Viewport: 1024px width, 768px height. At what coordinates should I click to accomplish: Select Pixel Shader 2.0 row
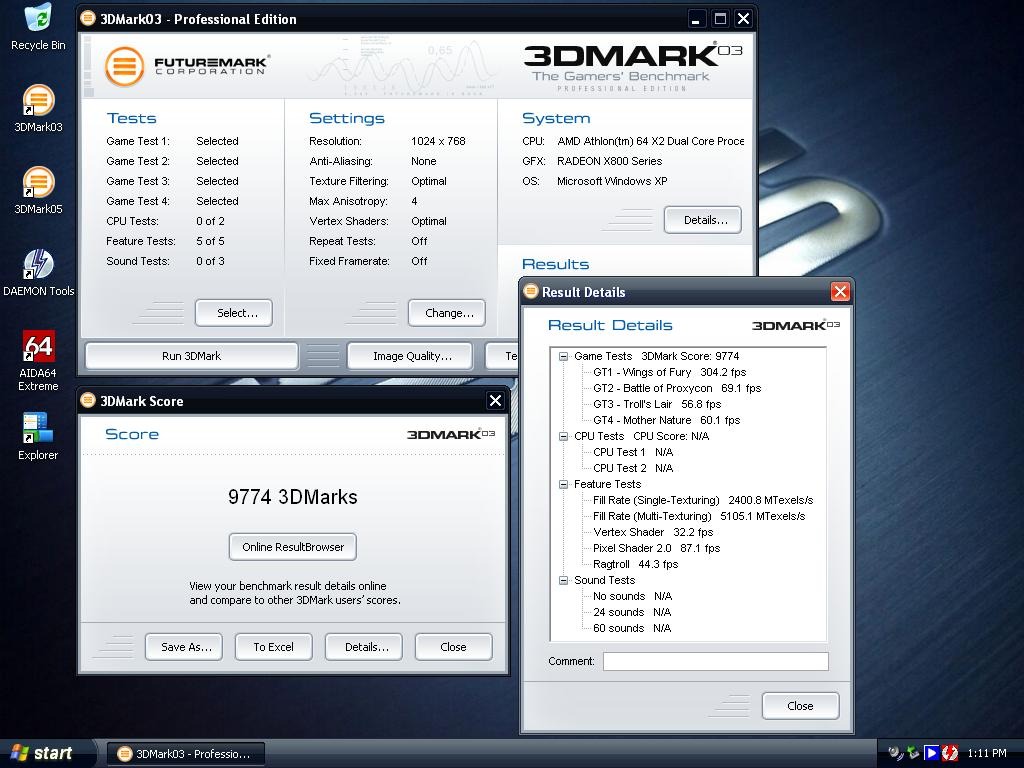coord(656,548)
